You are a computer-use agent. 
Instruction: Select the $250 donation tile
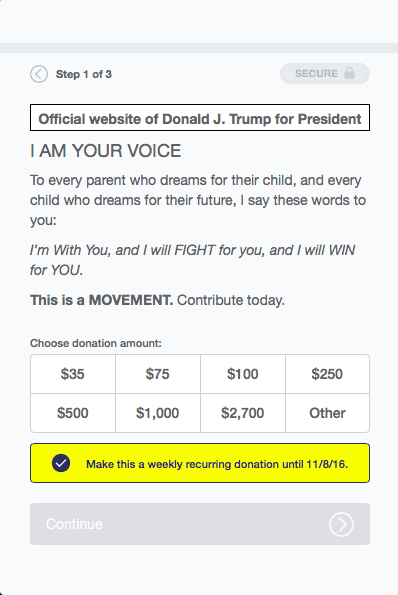click(x=327, y=374)
